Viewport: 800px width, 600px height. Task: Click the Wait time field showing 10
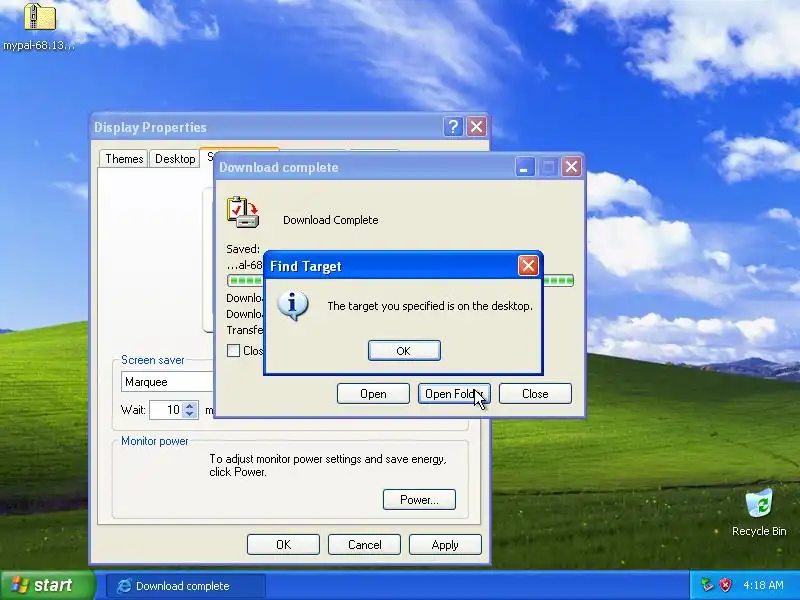coord(166,410)
